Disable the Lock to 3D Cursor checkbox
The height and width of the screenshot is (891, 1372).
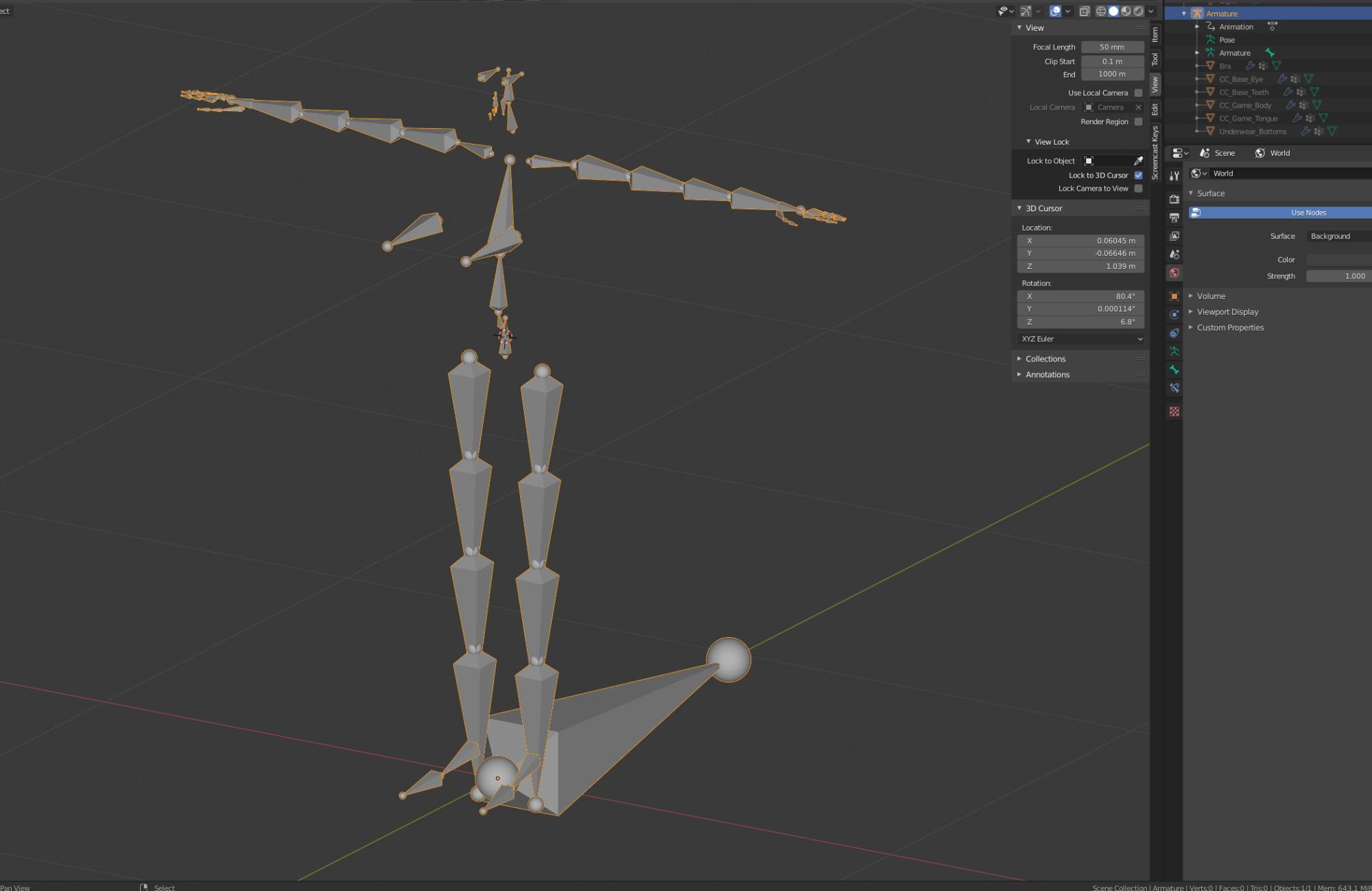1139,175
